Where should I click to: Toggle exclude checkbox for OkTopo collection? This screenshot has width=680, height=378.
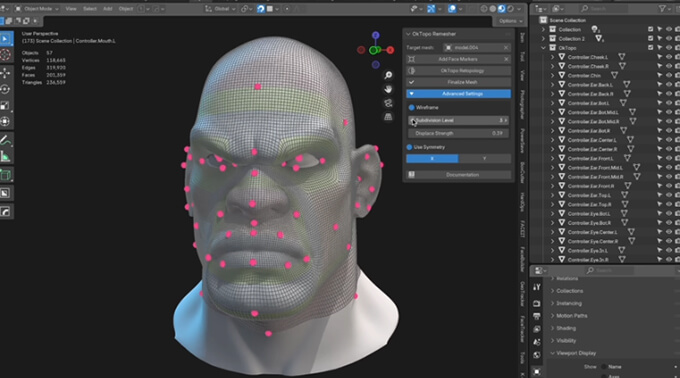(651, 48)
